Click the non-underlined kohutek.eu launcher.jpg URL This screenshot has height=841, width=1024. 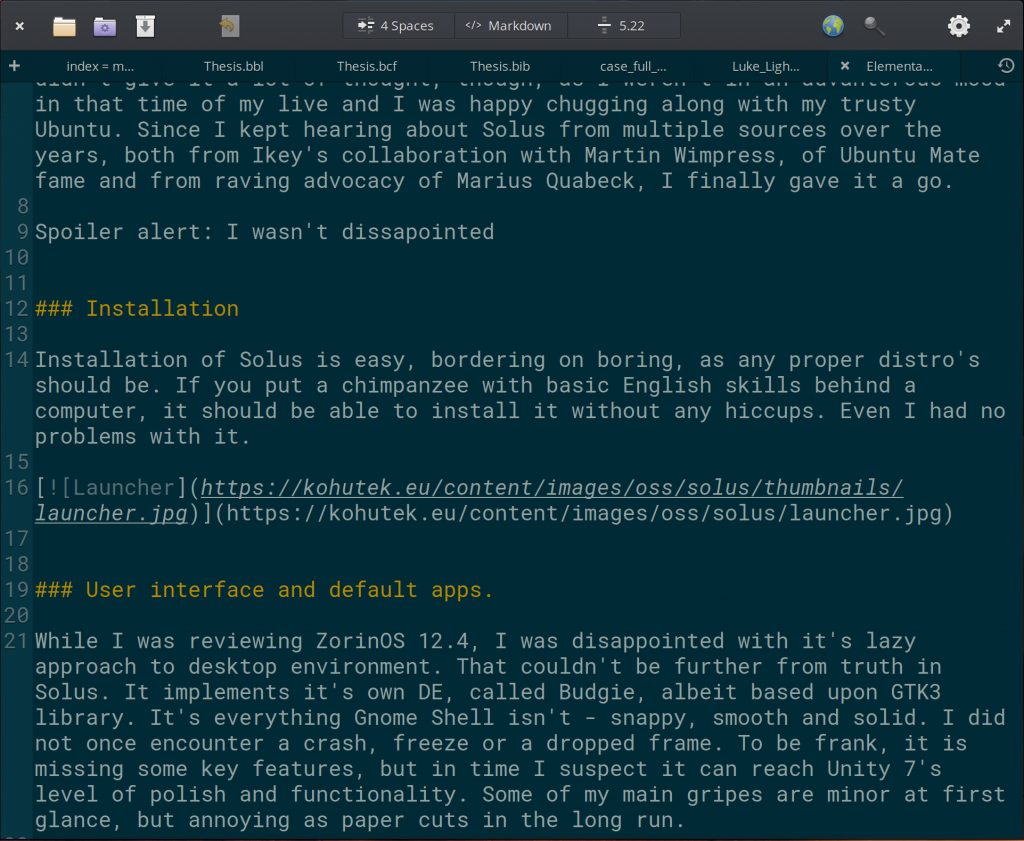pyautogui.click(x=583, y=513)
